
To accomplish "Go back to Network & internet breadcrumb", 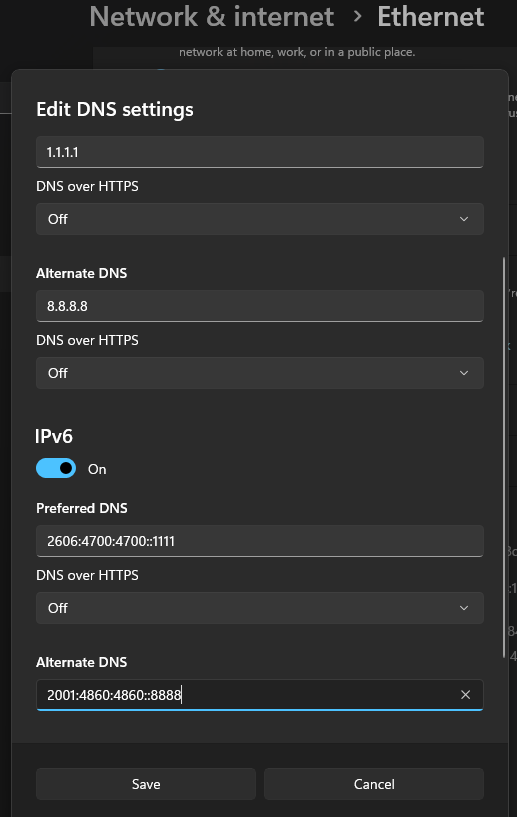I will click(212, 17).
